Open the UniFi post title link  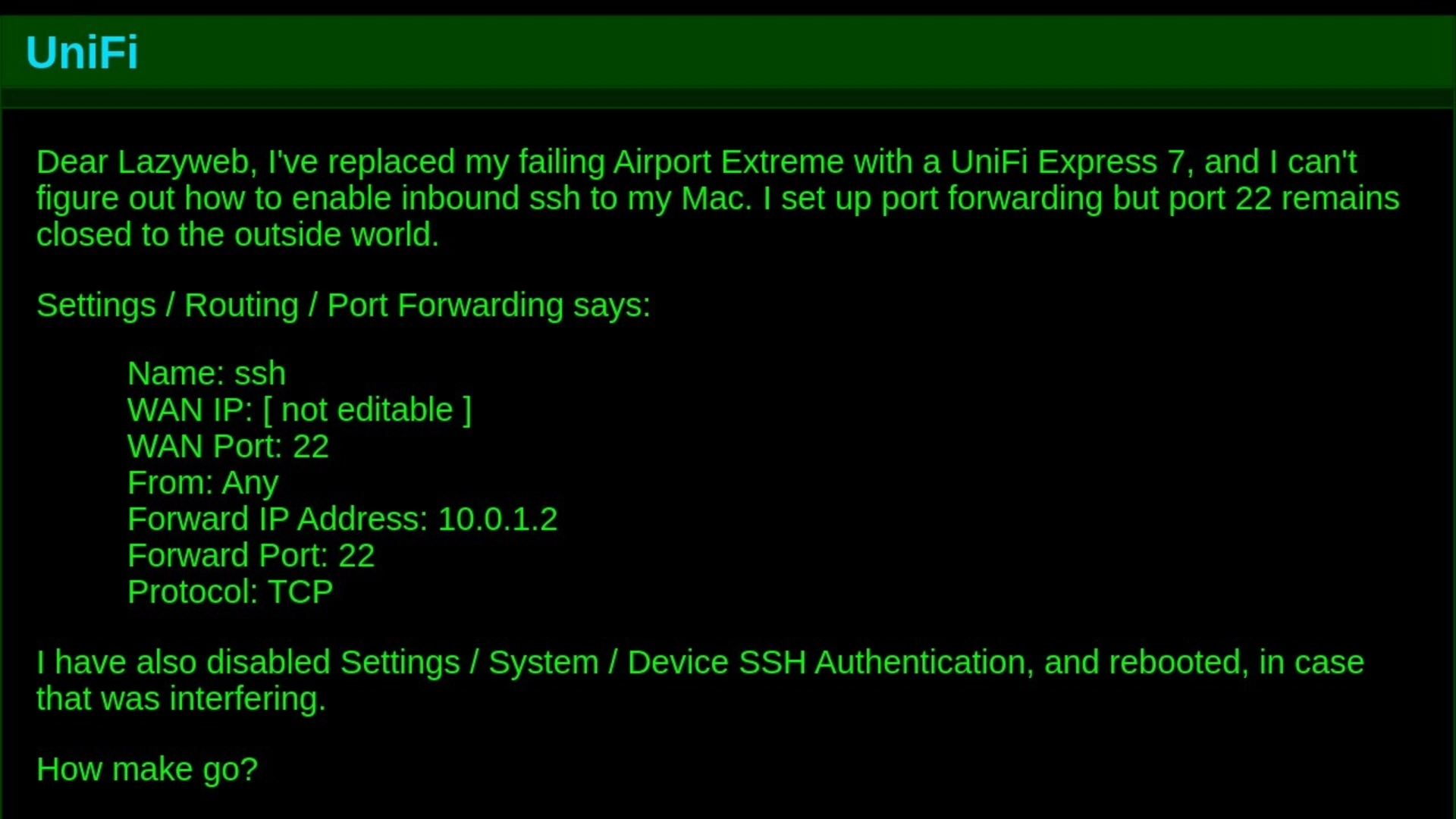82,52
